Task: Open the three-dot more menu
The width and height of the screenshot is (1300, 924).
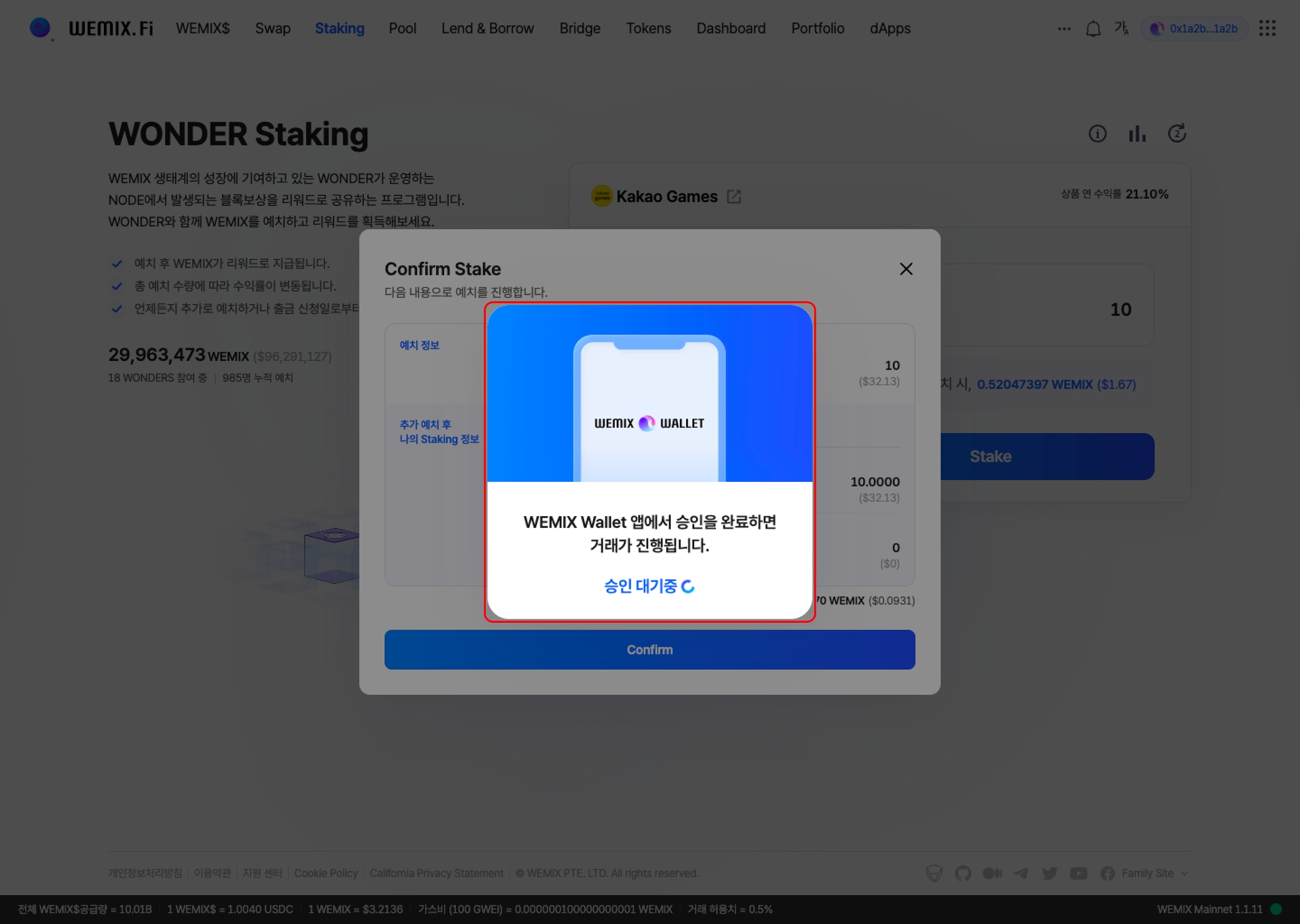Action: tap(1064, 28)
